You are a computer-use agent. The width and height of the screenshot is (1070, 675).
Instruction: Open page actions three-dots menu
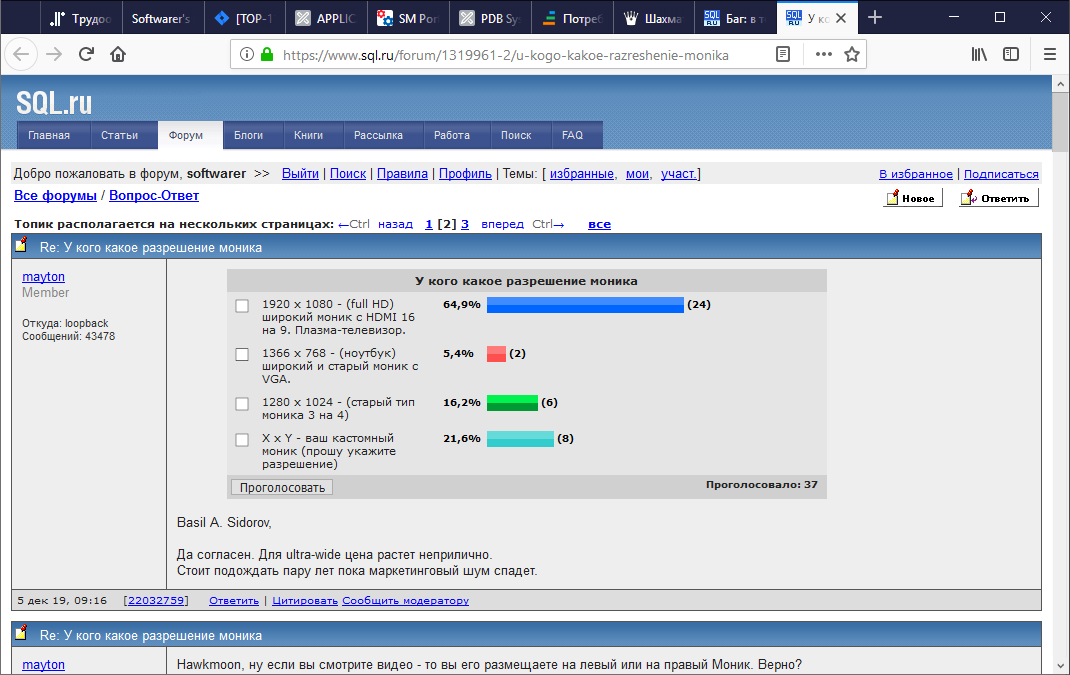[x=823, y=54]
